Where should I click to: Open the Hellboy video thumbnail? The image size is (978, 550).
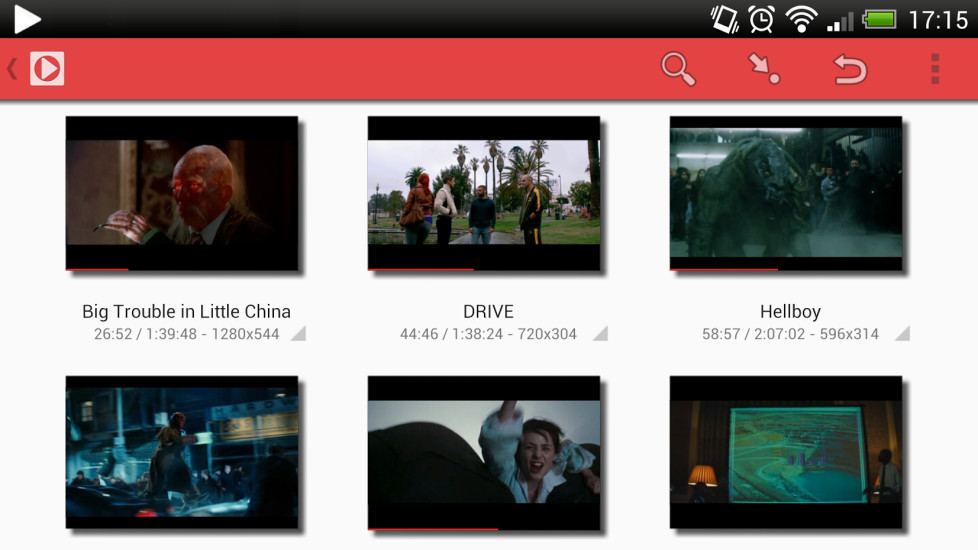pyautogui.click(x=786, y=193)
